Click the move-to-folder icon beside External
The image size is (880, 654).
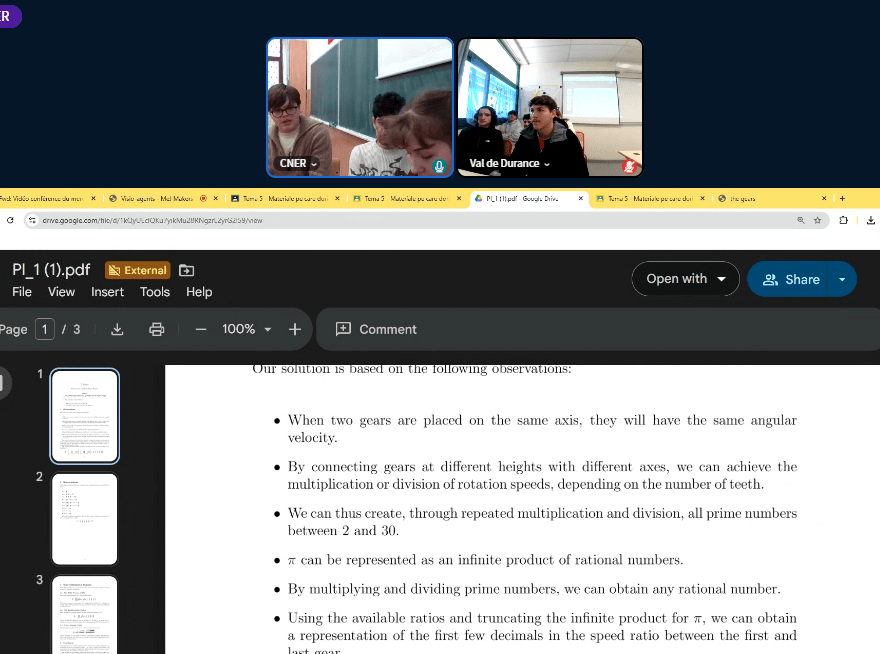coord(186,270)
